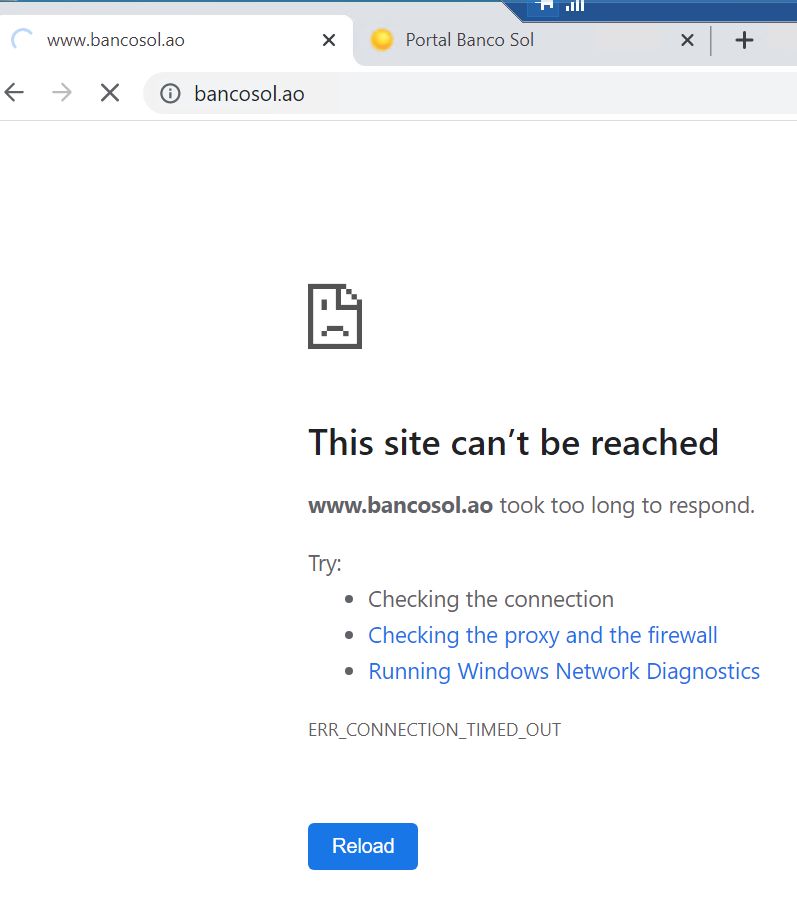The image size is (797, 911).
Task: Click the sun favicon on Portal Banco Sol
Action: tap(381, 40)
